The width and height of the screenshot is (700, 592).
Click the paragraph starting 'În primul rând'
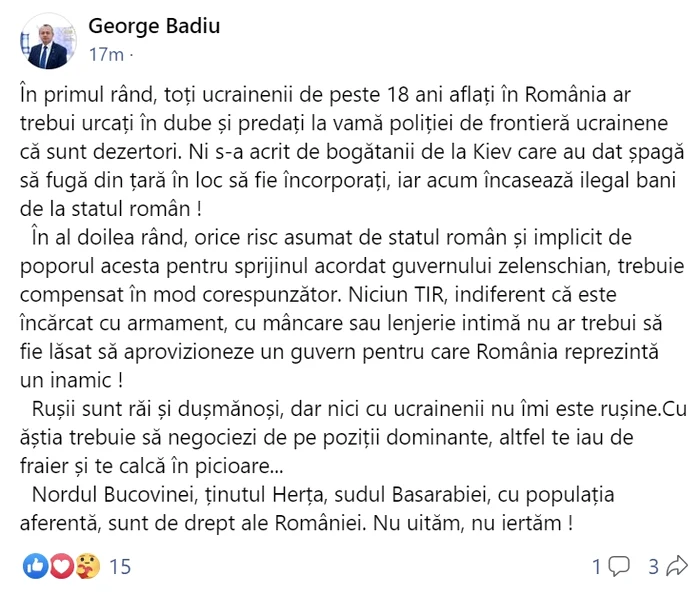click(352, 152)
